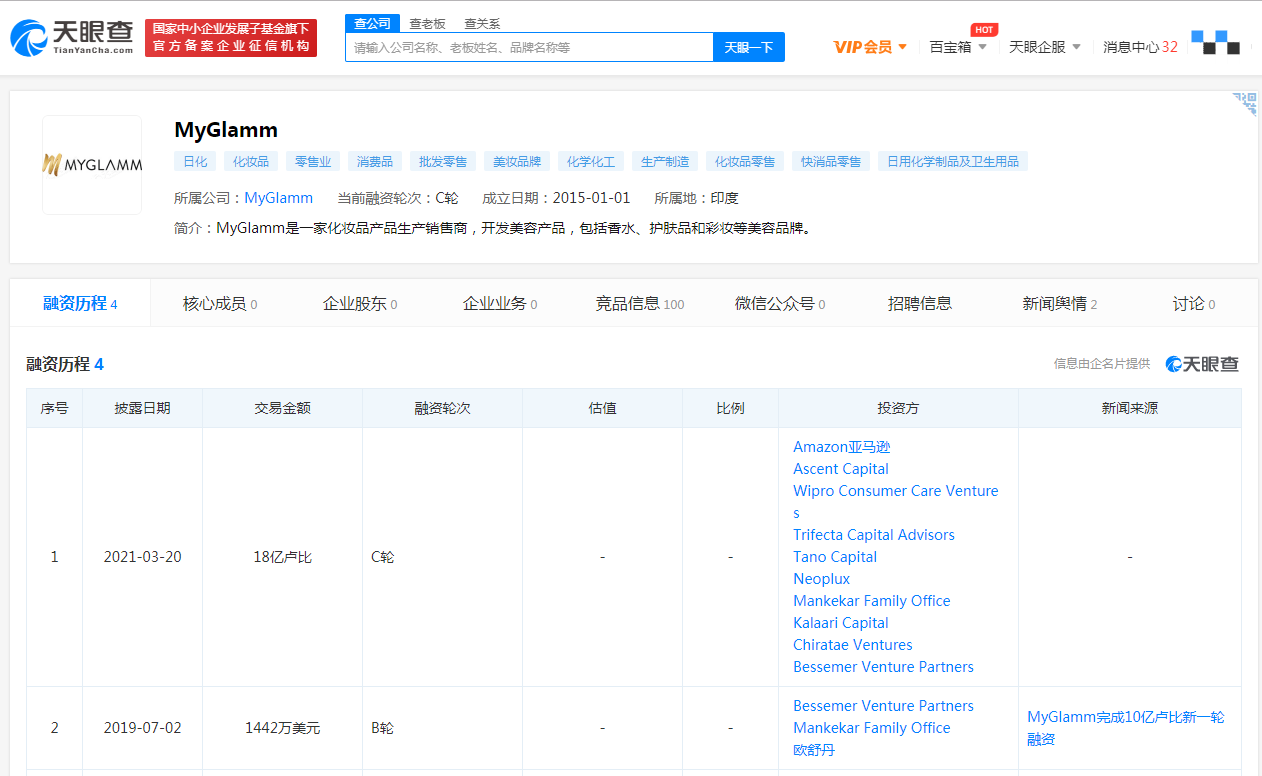Open the 所属公司 MyGlamm link

coord(279,198)
